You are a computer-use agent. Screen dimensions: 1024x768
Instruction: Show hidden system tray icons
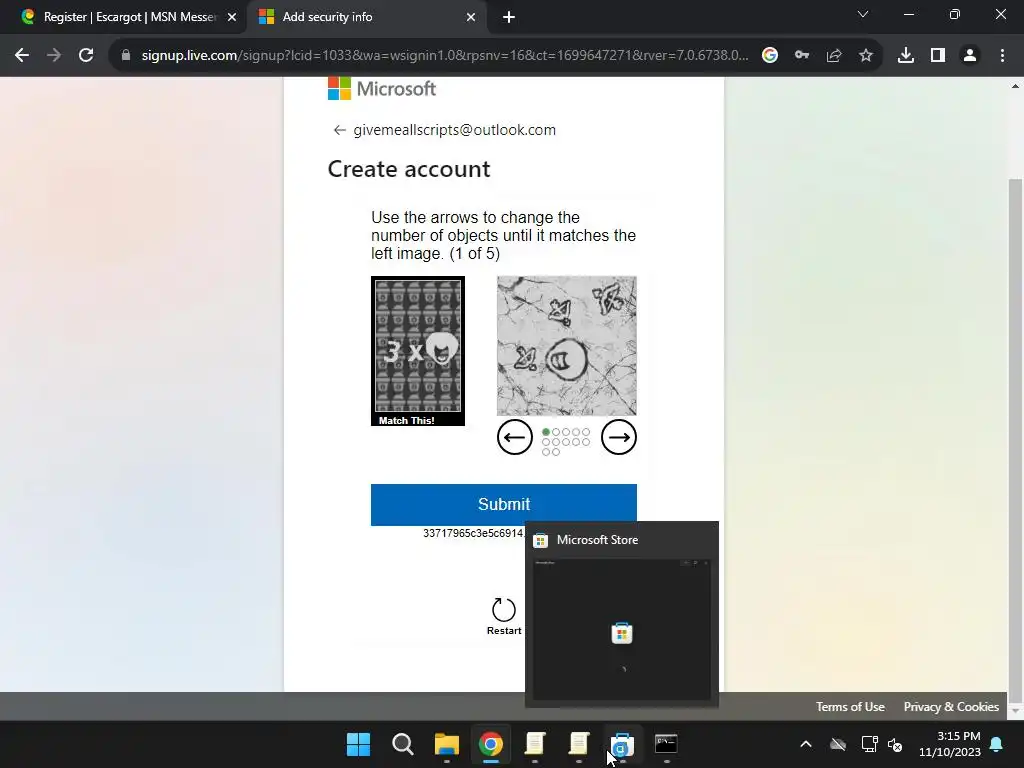[806, 744]
